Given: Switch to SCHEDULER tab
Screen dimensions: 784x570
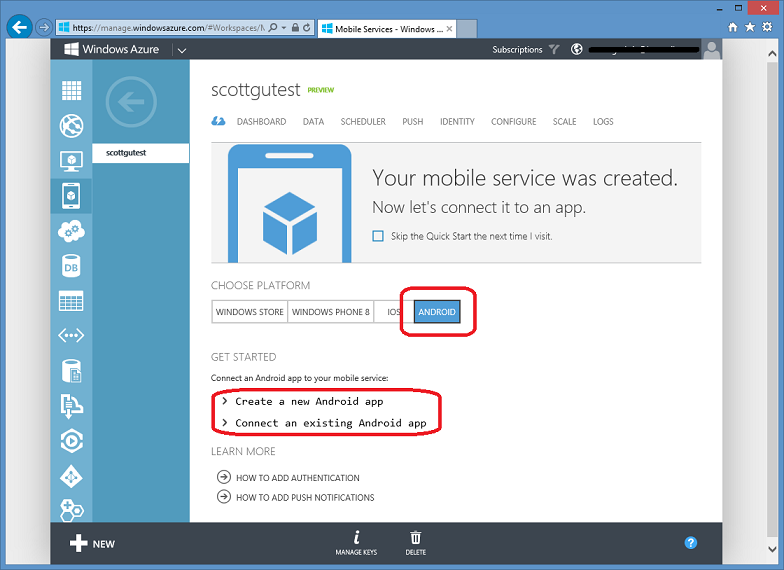Looking at the screenshot, I should pyautogui.click(x=363, y=122).
